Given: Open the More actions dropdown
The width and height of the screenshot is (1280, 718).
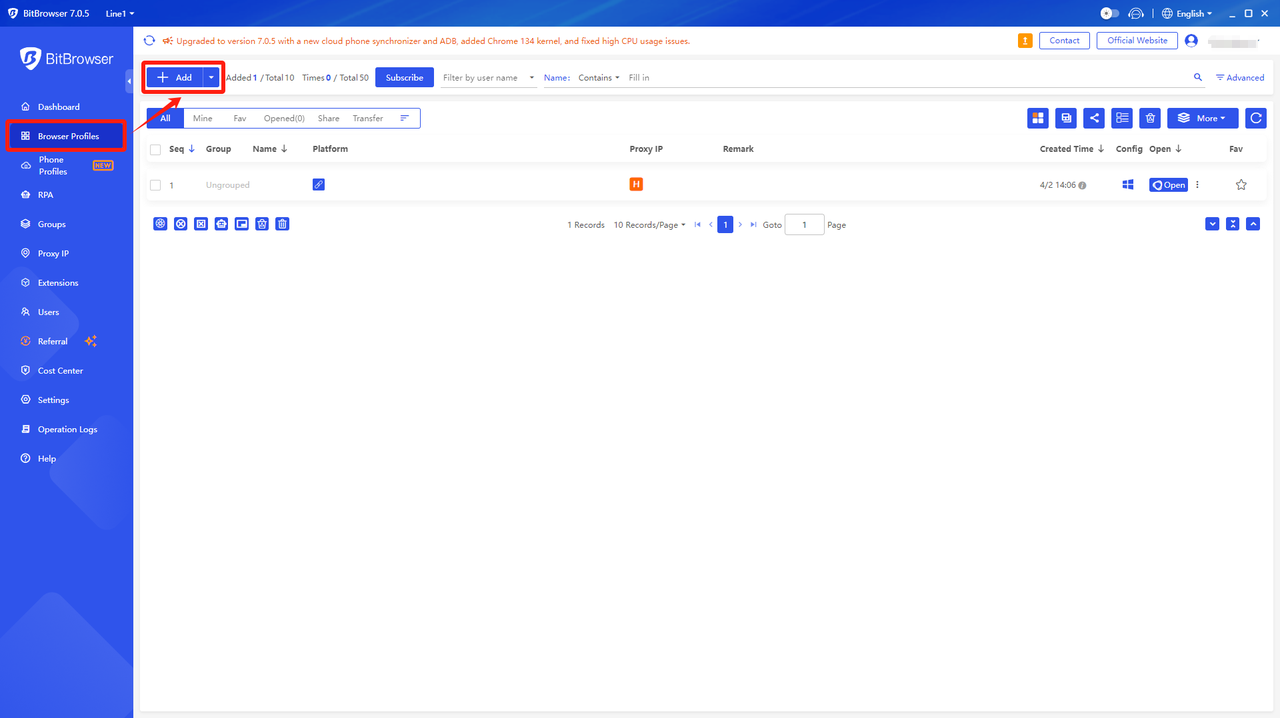Looking at the screenshot, I should pos(1202,117).
